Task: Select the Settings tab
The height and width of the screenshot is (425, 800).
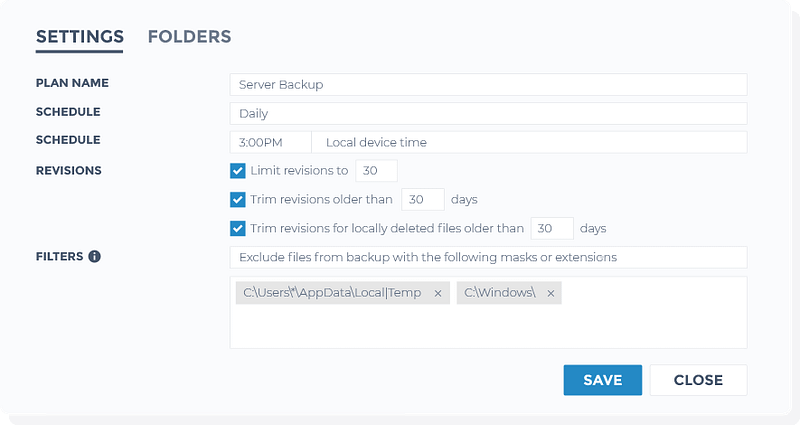Action: [80, 37]
